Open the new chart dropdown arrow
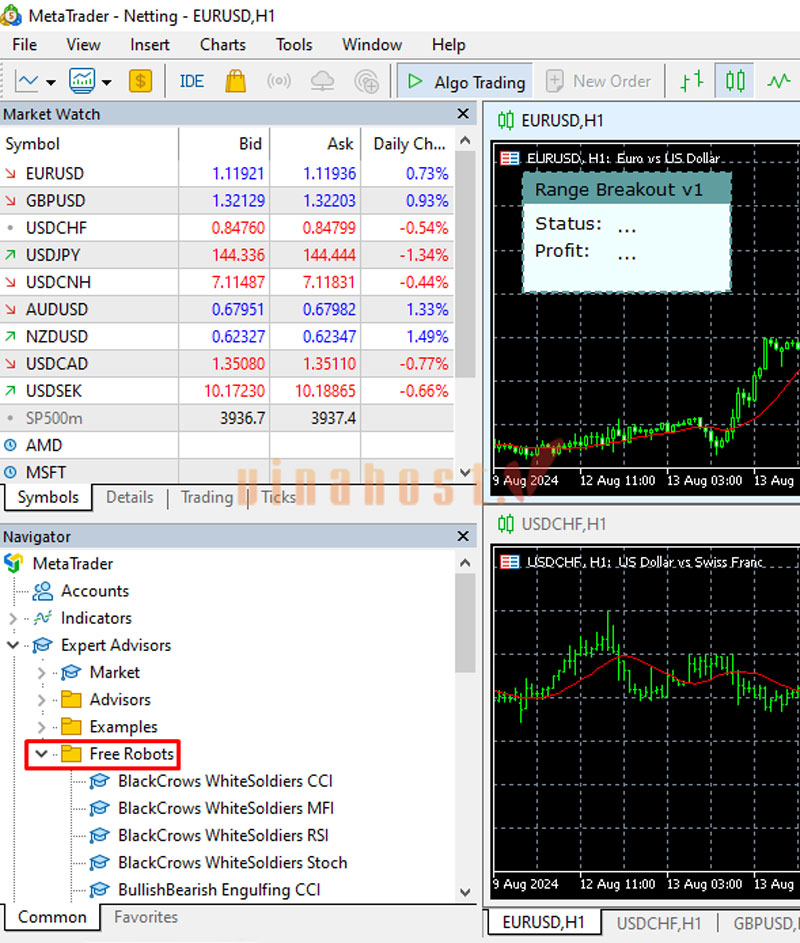This screenshot has height=943, width=800. pyautogui.click(x=49, y=82)
